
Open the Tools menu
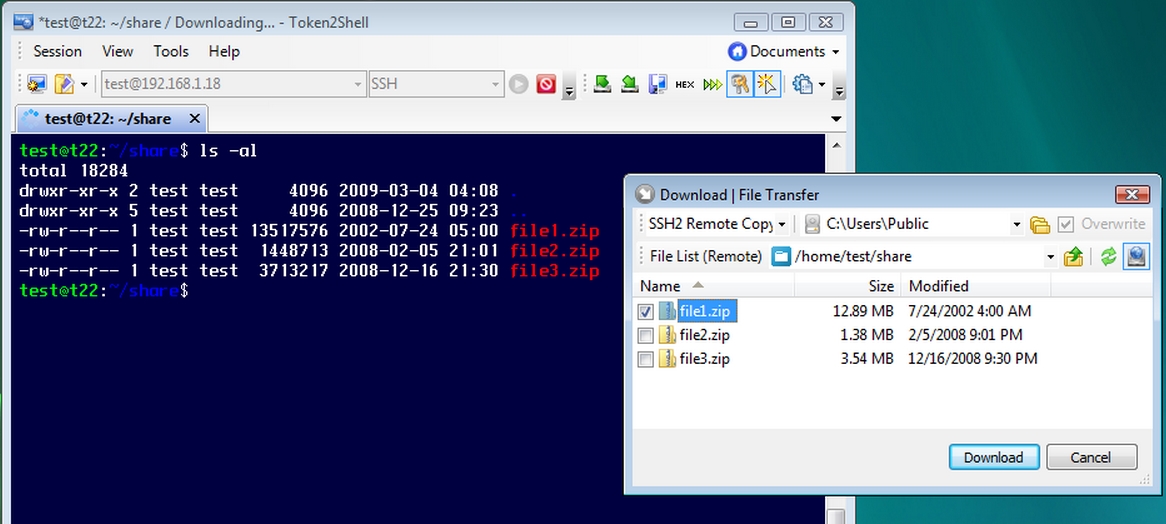pyautogui.click(x=171, y=51)
